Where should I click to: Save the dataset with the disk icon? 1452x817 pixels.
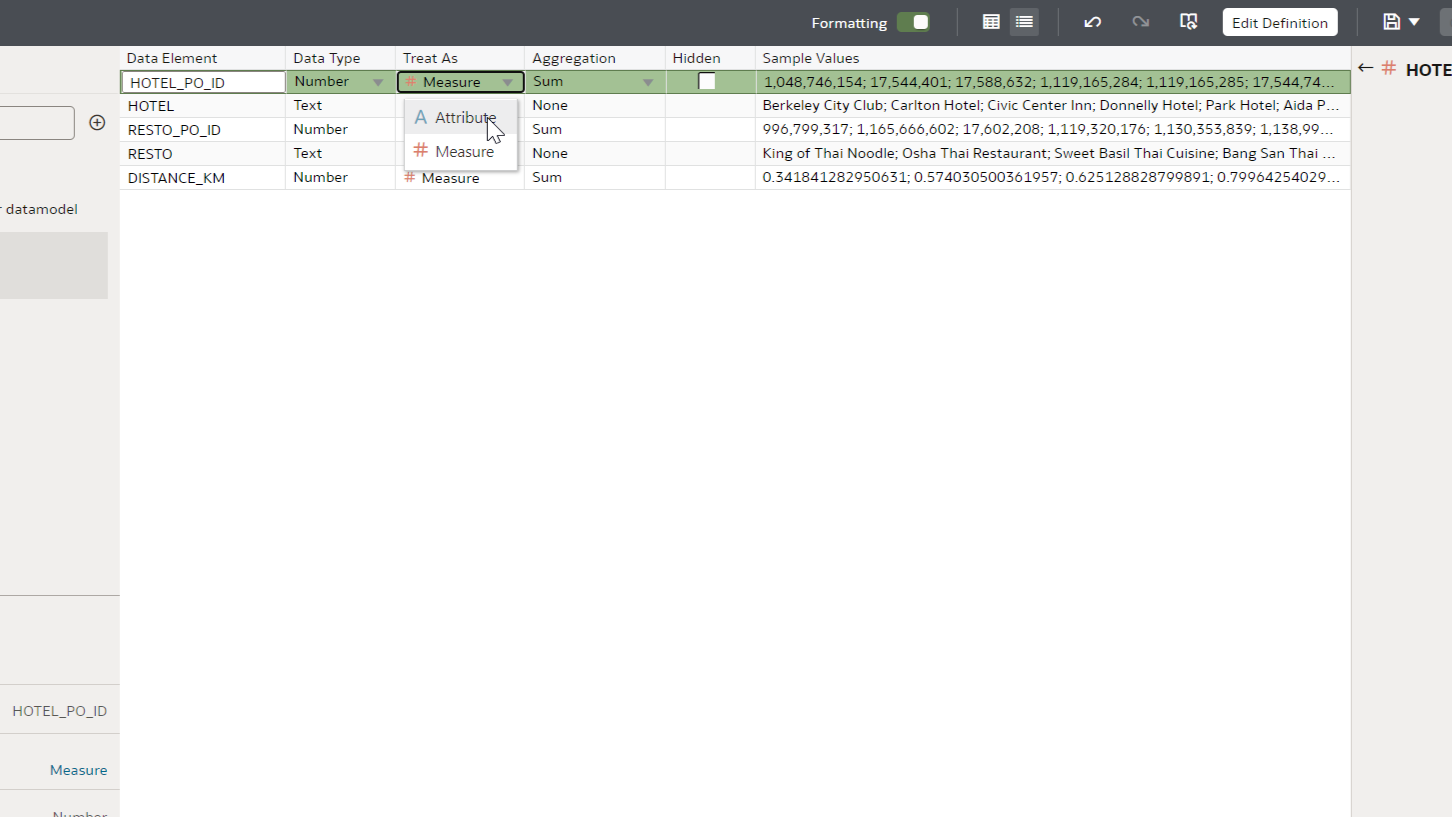[x=1391, y=22]
